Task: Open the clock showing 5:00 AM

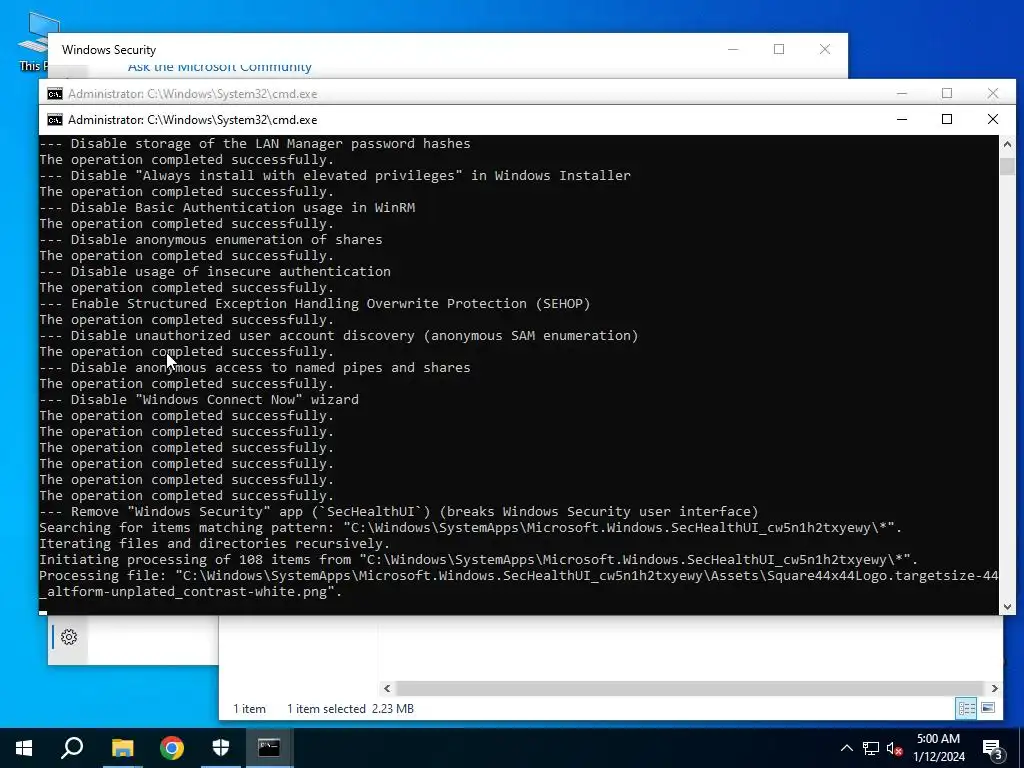Action: click(938, 739)
